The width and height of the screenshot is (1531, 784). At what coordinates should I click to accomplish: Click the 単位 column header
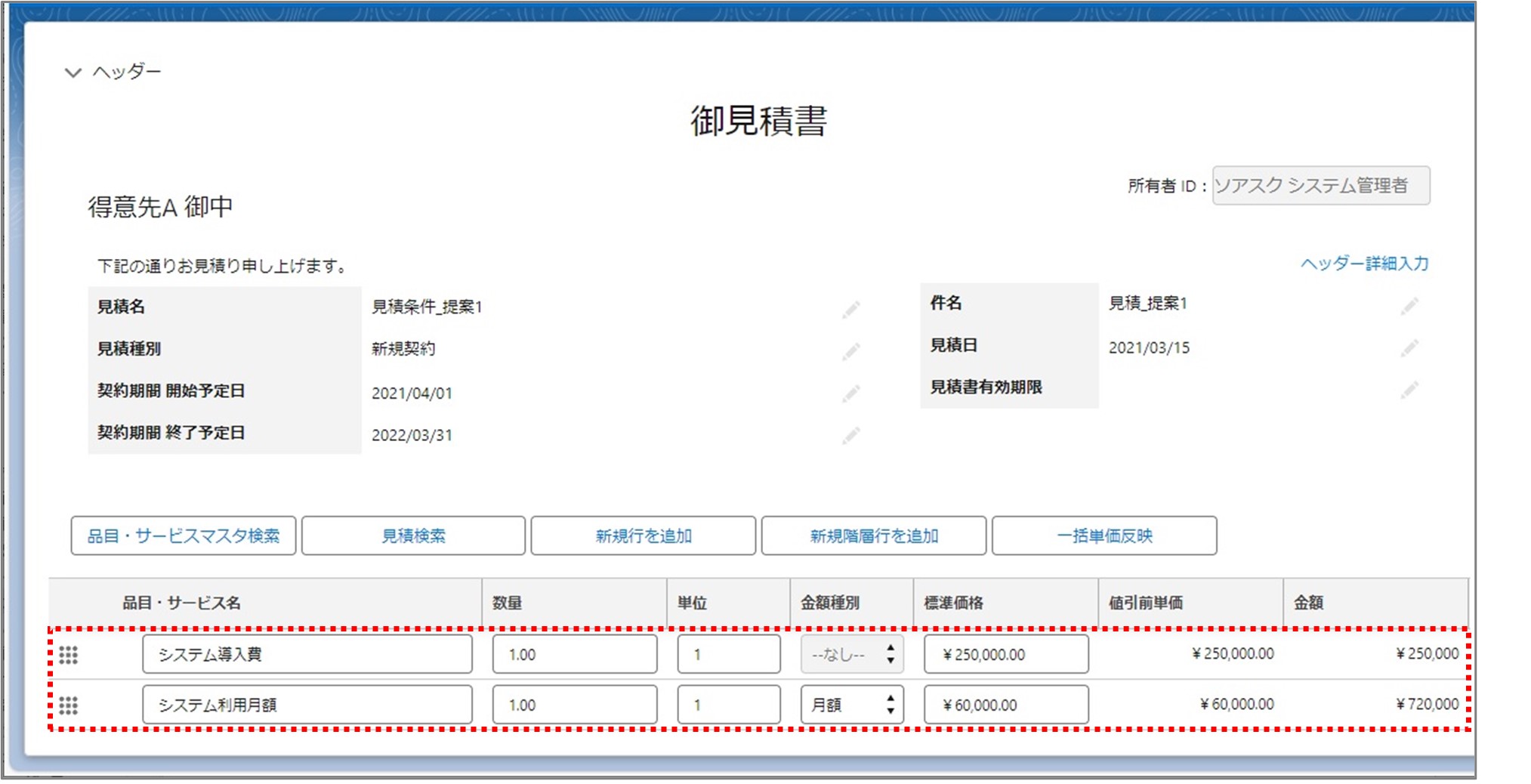(x=692, y=603)
